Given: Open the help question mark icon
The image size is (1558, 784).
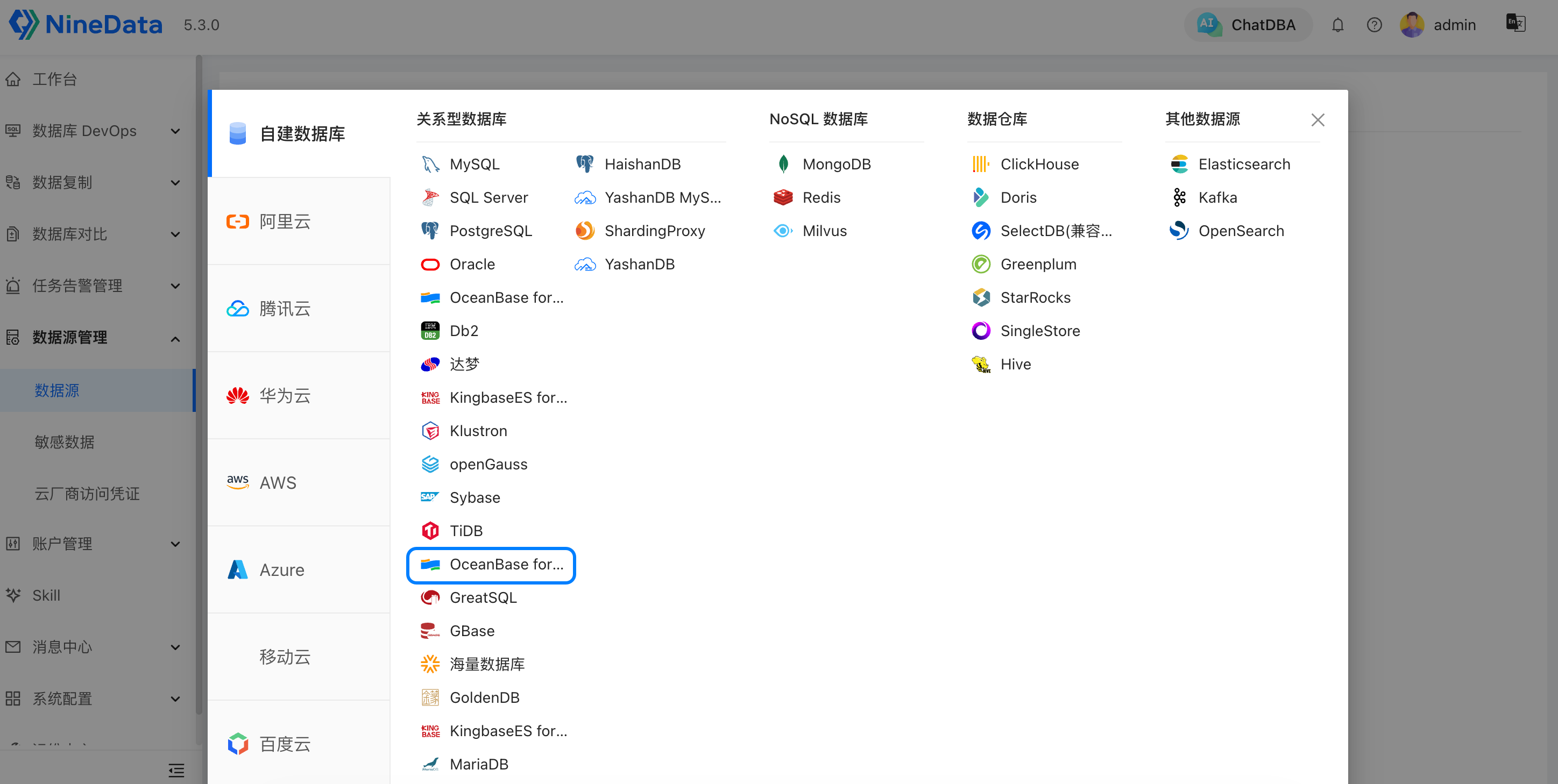Looking at the screenshot, I should 1374,25.
